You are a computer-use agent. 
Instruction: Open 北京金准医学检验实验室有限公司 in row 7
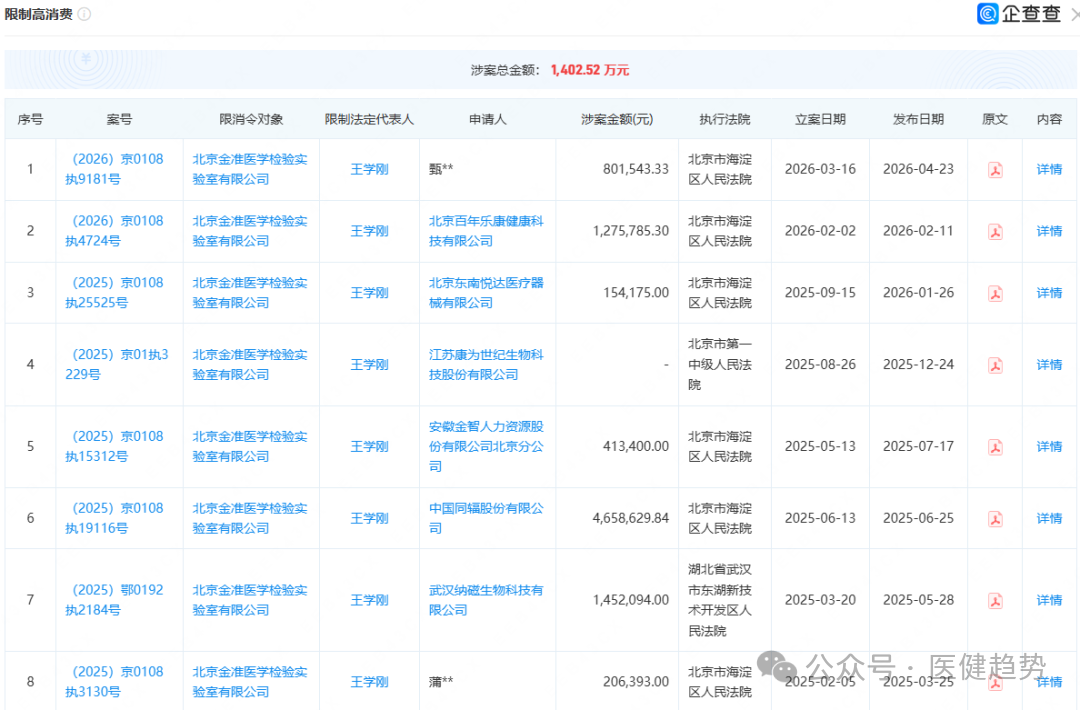coord(250,601)
